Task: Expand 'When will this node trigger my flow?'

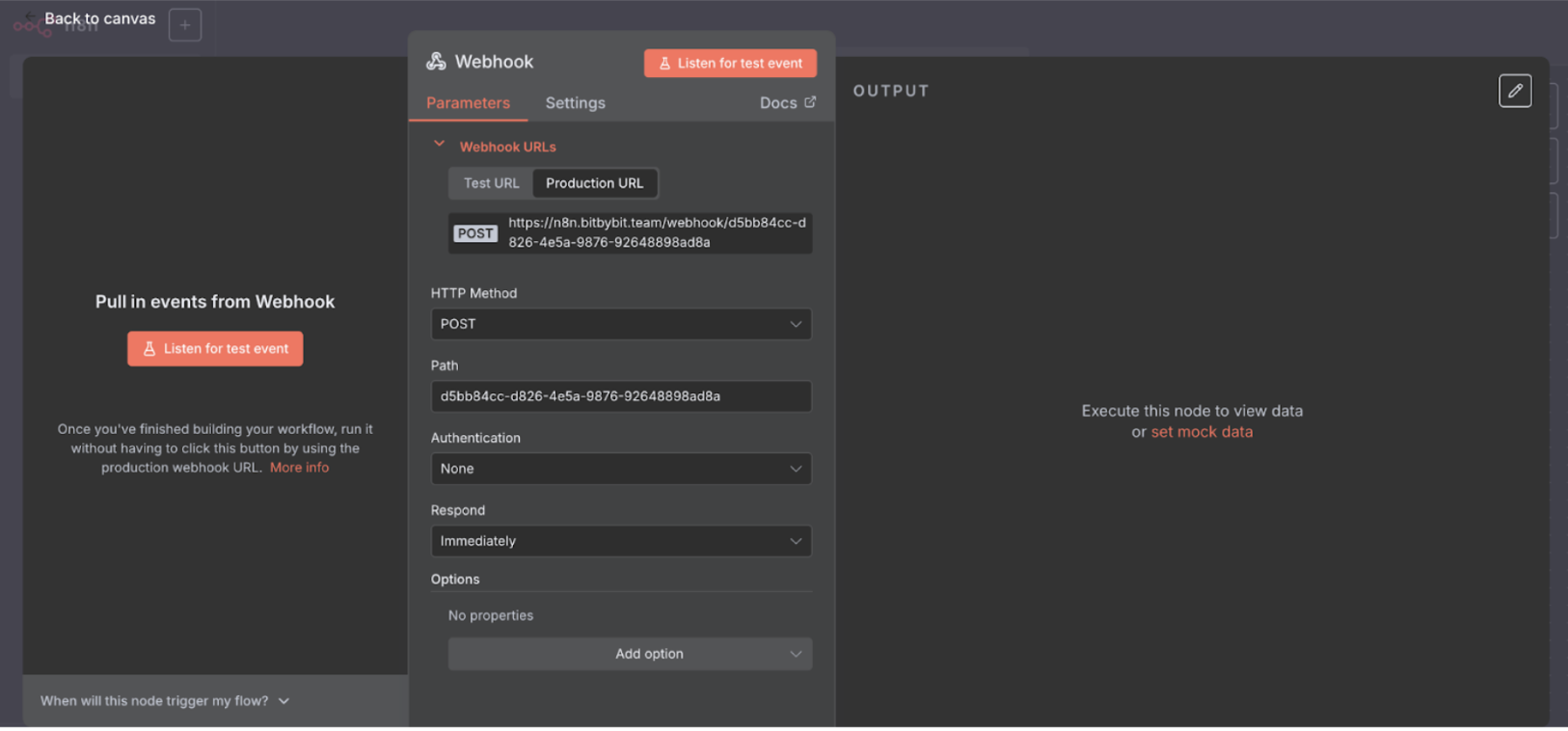Action: [165, 701]
